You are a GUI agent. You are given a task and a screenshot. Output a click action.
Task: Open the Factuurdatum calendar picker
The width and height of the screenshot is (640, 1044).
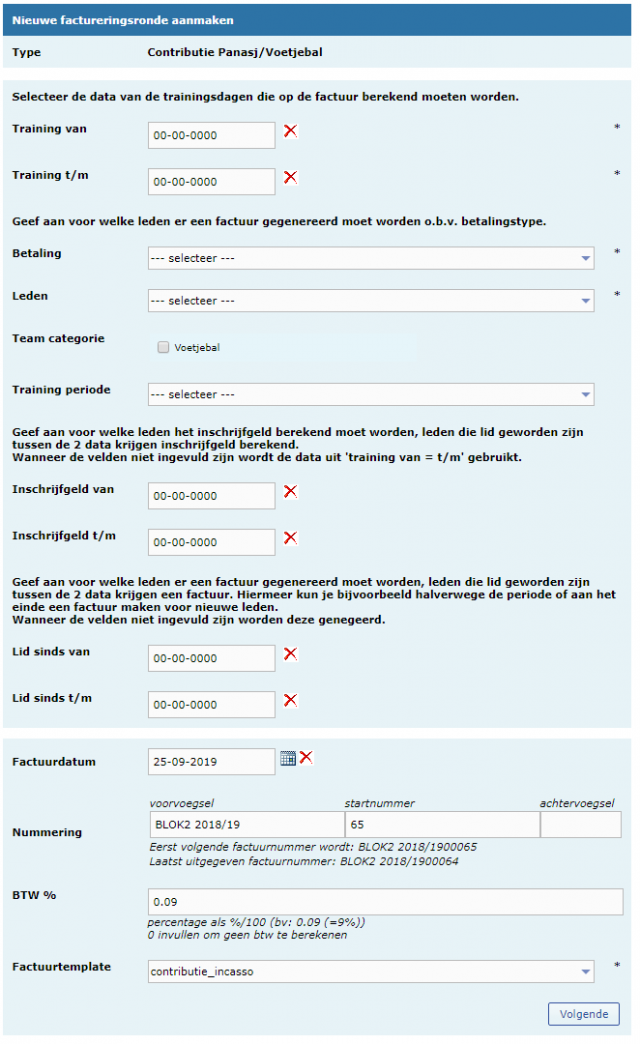(287, 758)
